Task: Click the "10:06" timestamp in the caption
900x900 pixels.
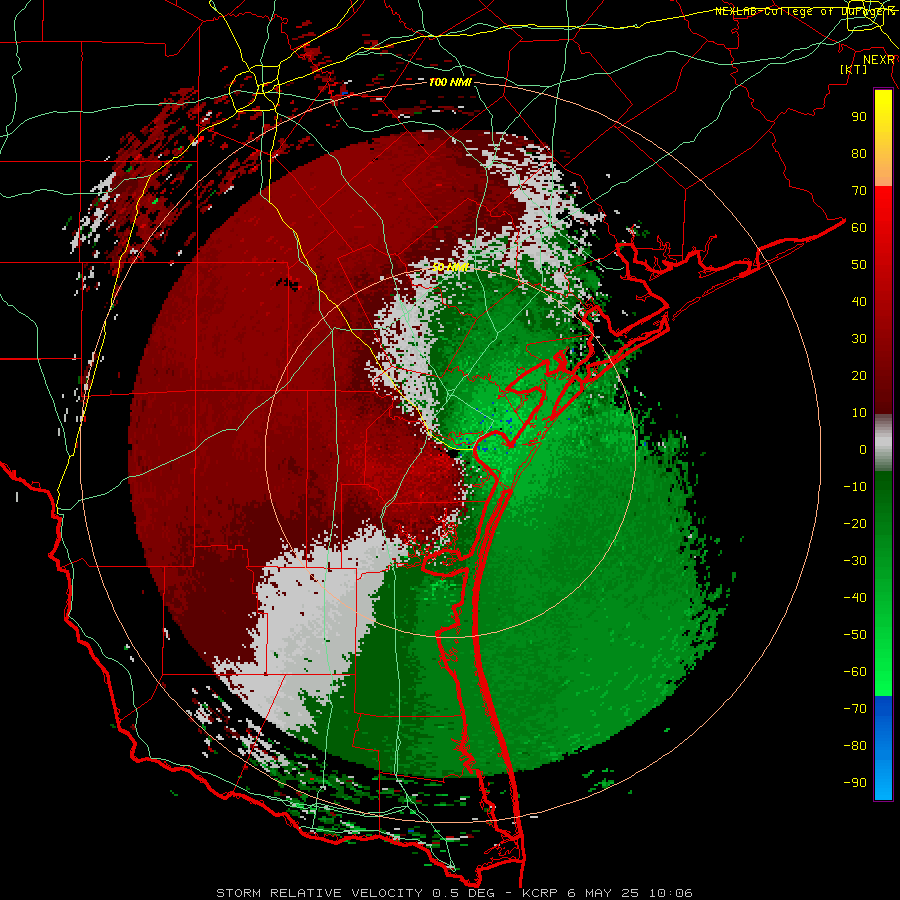Action: point(670,893)
